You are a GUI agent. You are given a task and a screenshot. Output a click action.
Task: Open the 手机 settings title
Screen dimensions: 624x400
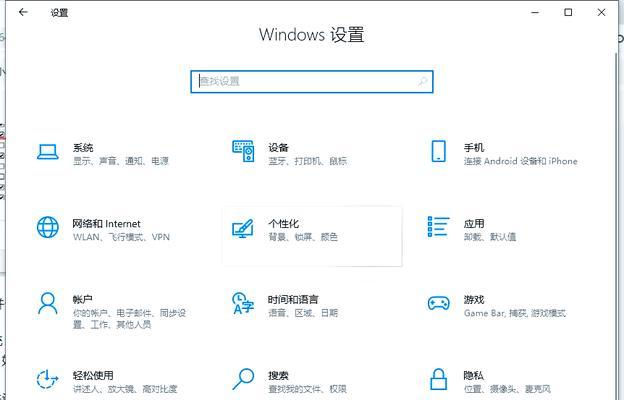click(x=474, y=148)
